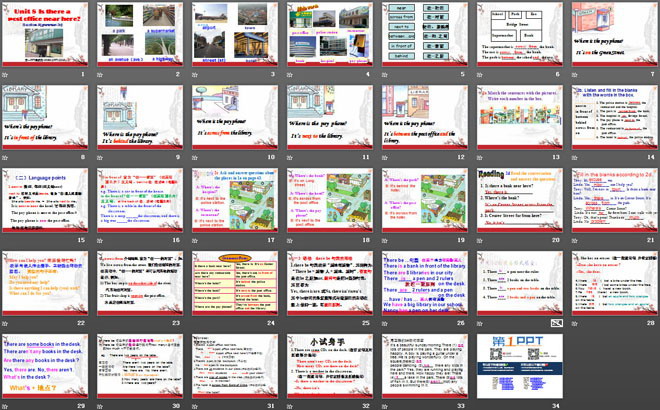Select slide 21 'Fill in the blanks' thumbnail
The width and height of the screenshot is (660, 410).
pyautogui.click(x=615, y=200)
